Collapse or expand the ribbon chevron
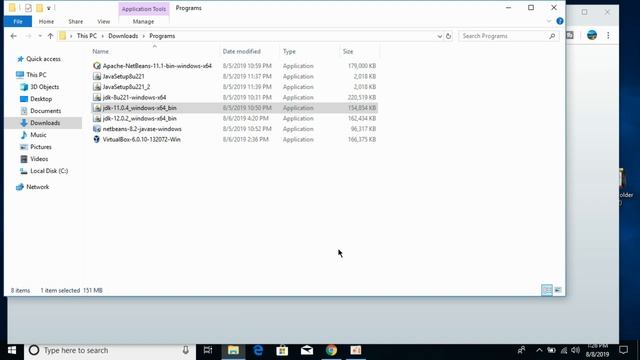Viewport: 640px width, 360px height. pos(549,21)
